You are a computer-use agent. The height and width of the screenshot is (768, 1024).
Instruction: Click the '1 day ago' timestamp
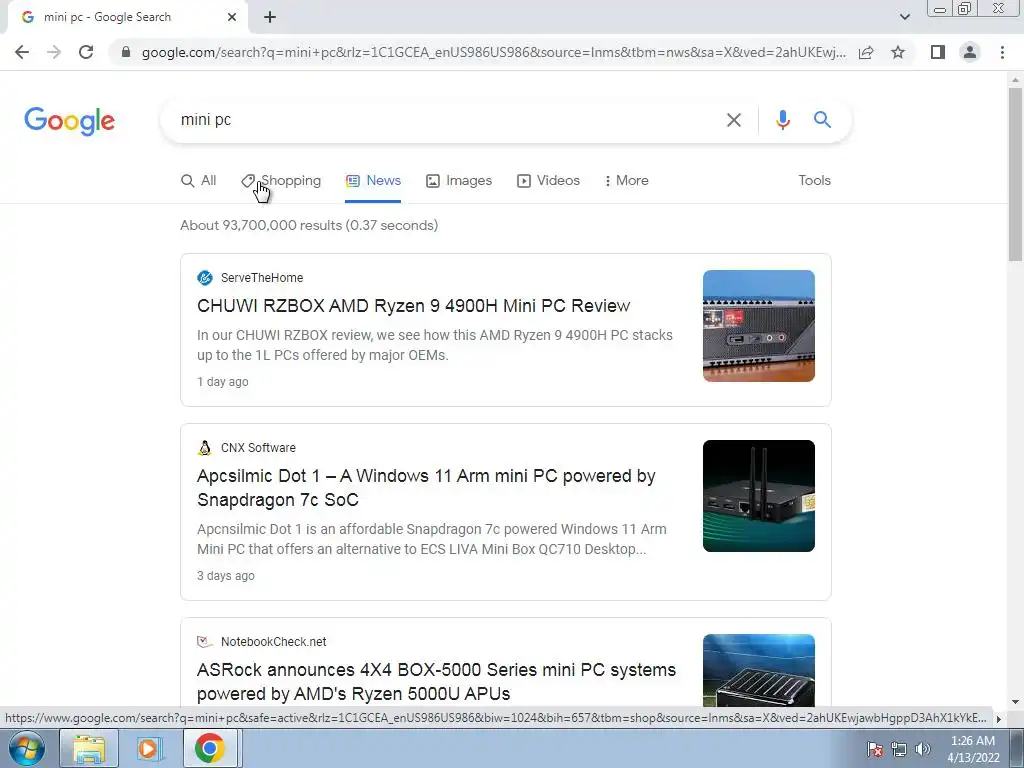click(223, 382)
